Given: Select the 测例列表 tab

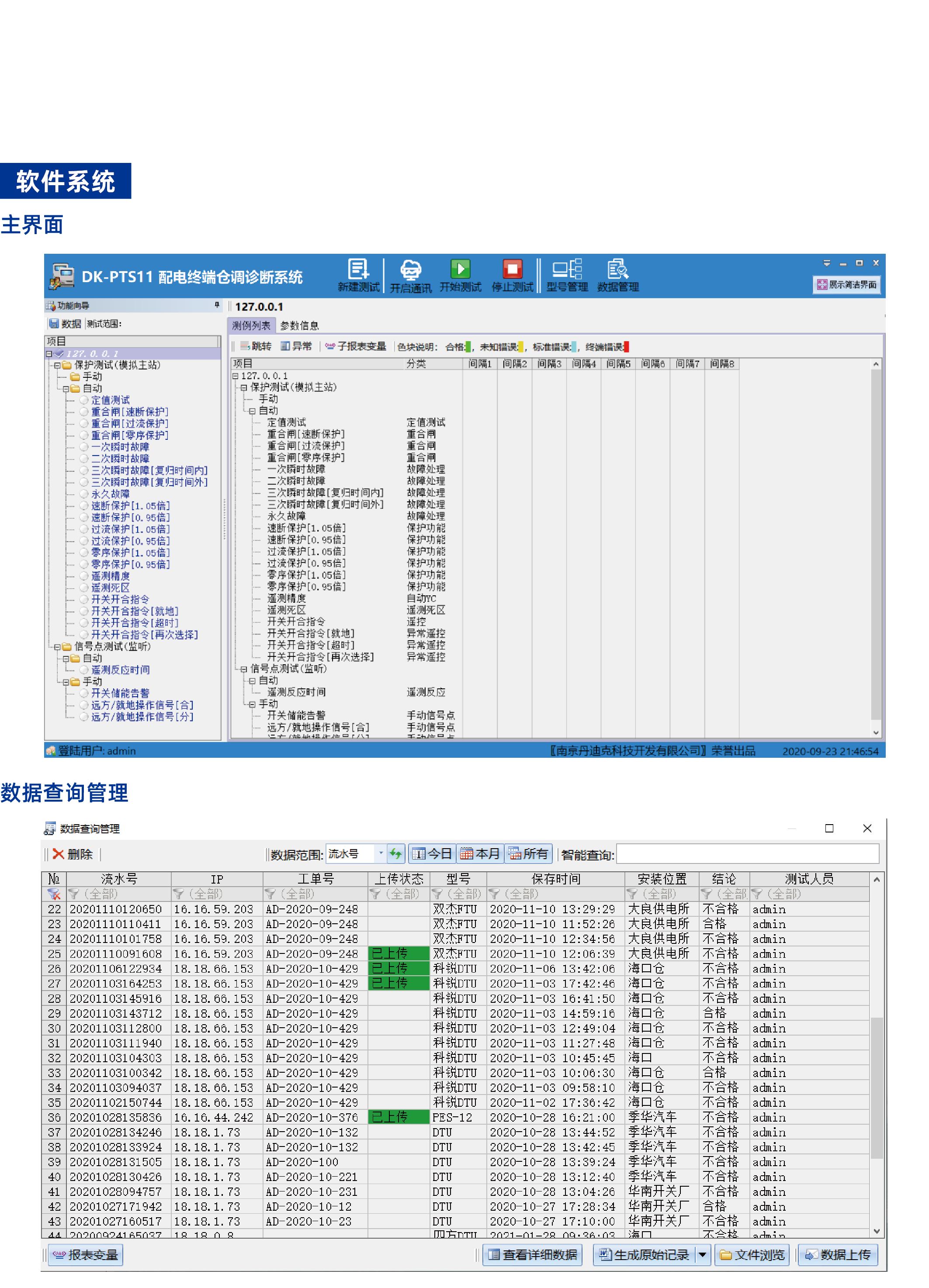Looking at the screenshot, I should pyautogui.click(x=251, y=325).
